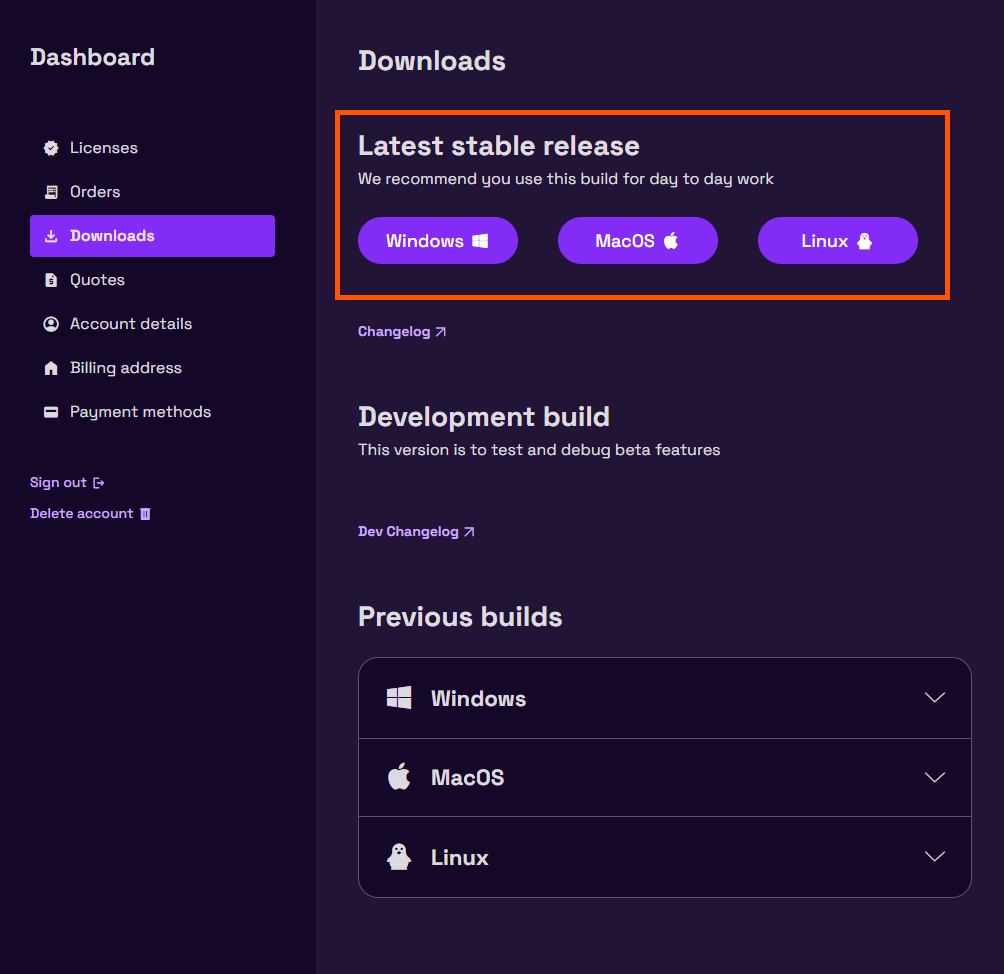Click the MacOS row label in Previous builds
The height and width of the screenshot is (974, 1004).
(x=467, y=777)
